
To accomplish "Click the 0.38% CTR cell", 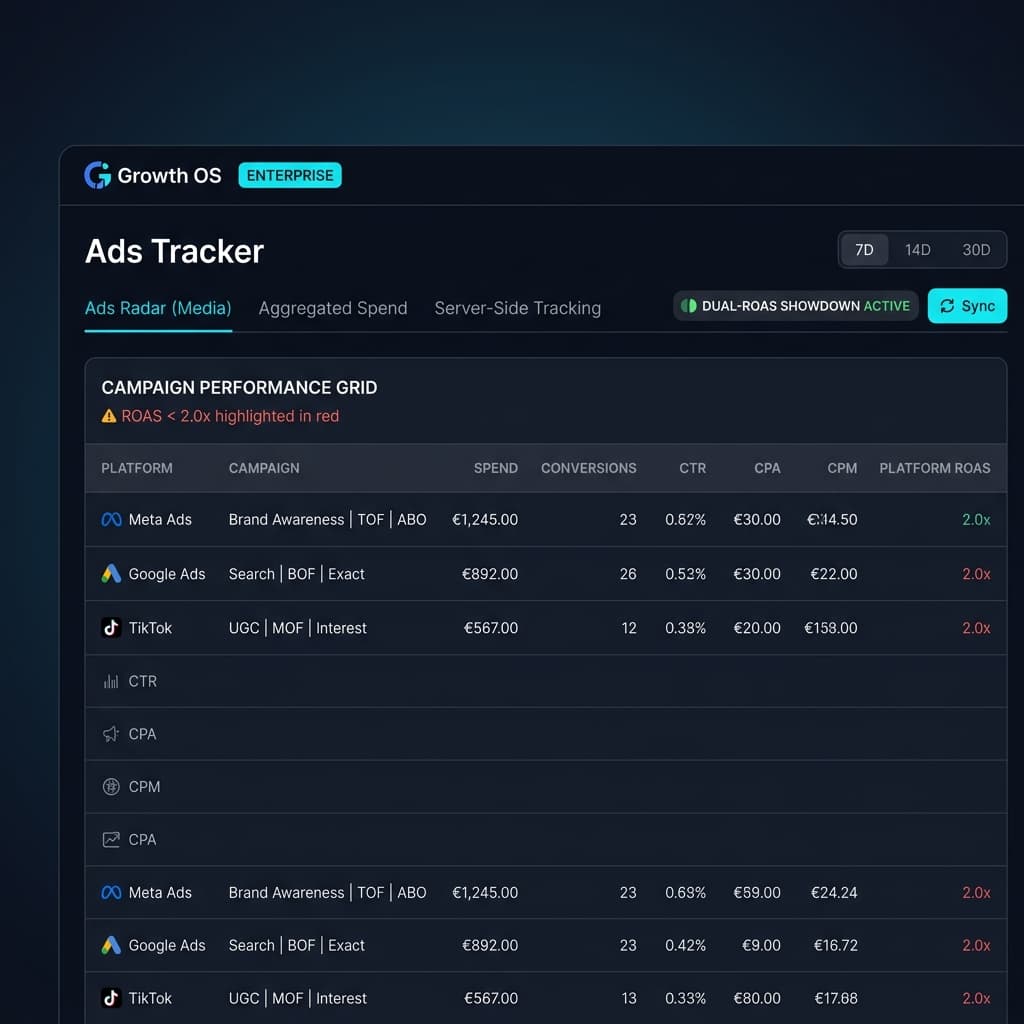I will (685, 628).
